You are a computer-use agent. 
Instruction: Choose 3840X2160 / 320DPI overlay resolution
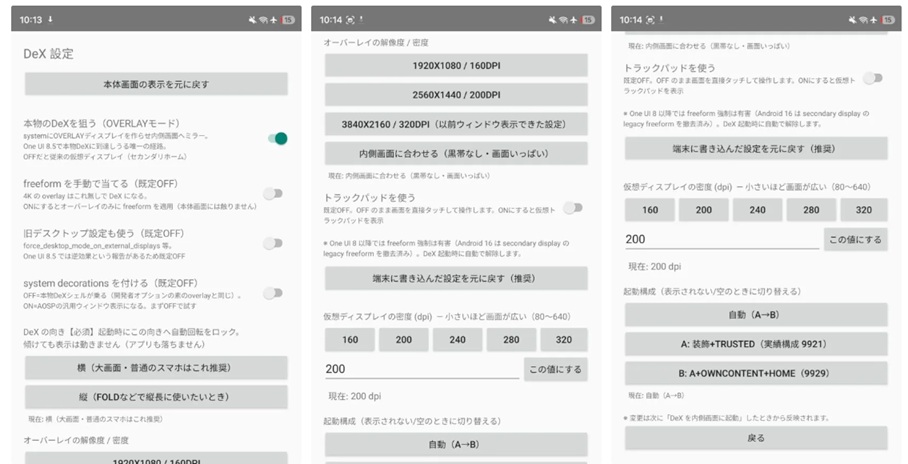[456, 124]
